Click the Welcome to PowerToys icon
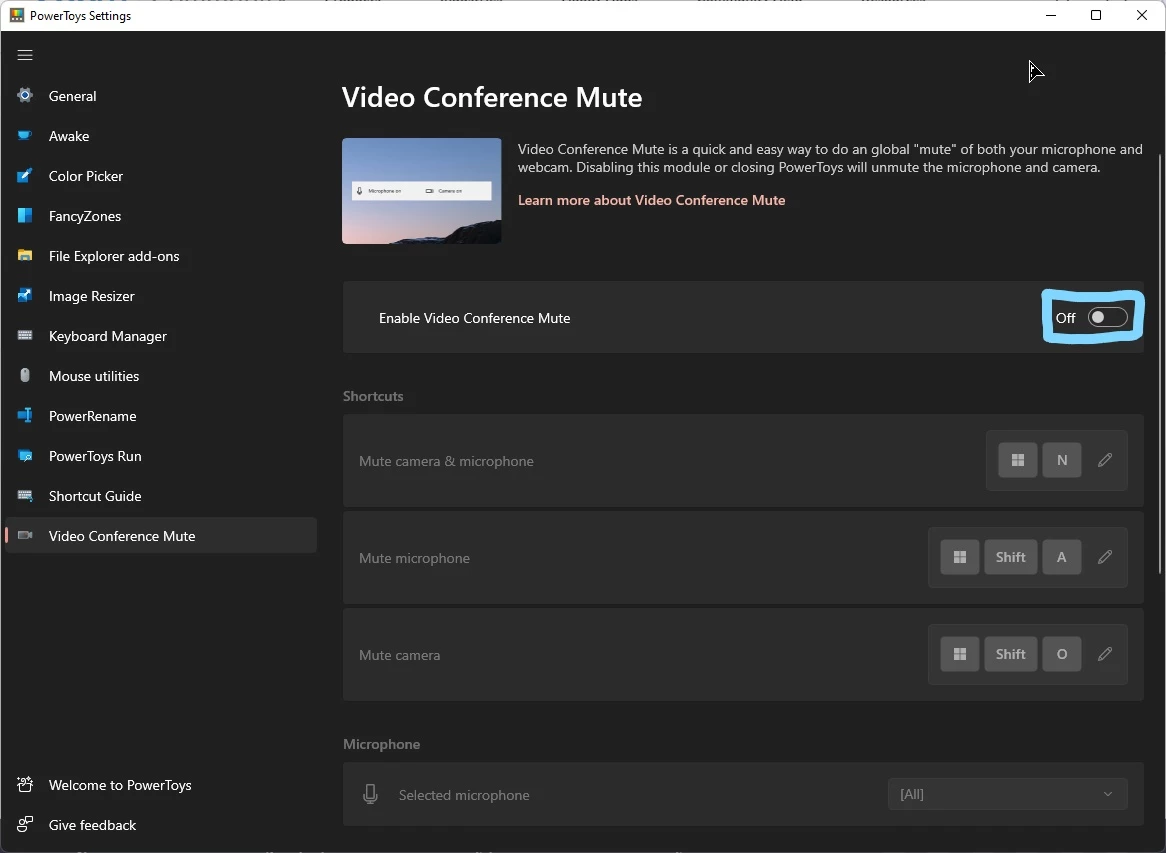 [25, 785]
